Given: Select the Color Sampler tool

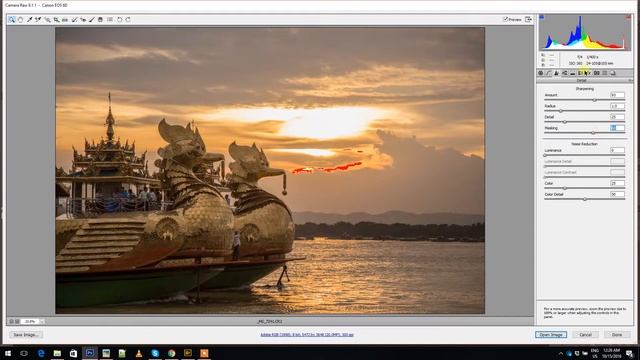Looking at the screenshot, I should click(x=38, y=20).
